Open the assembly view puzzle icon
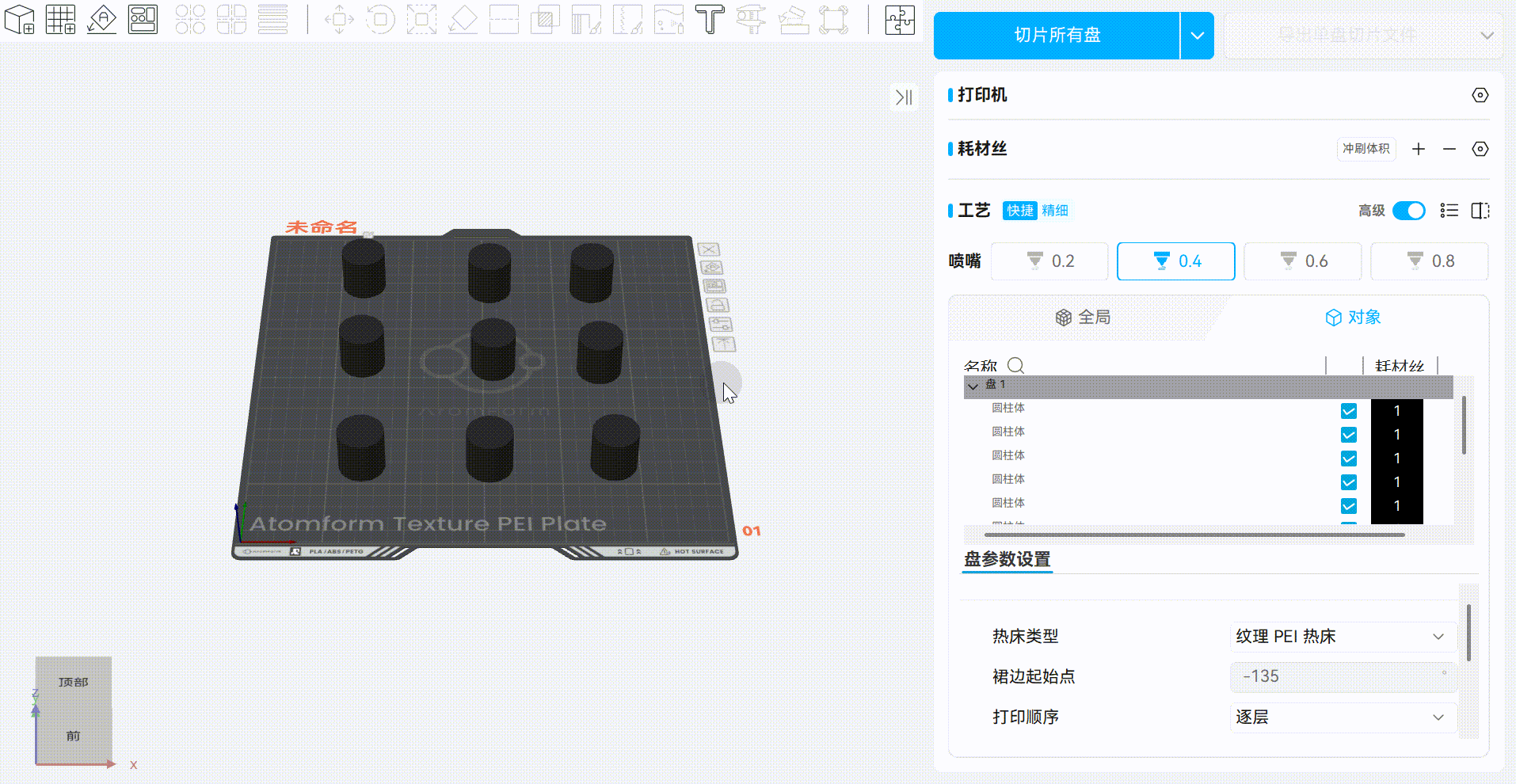Image resolution: width=1516 pixels, height=784 pixels. [900, 19]
